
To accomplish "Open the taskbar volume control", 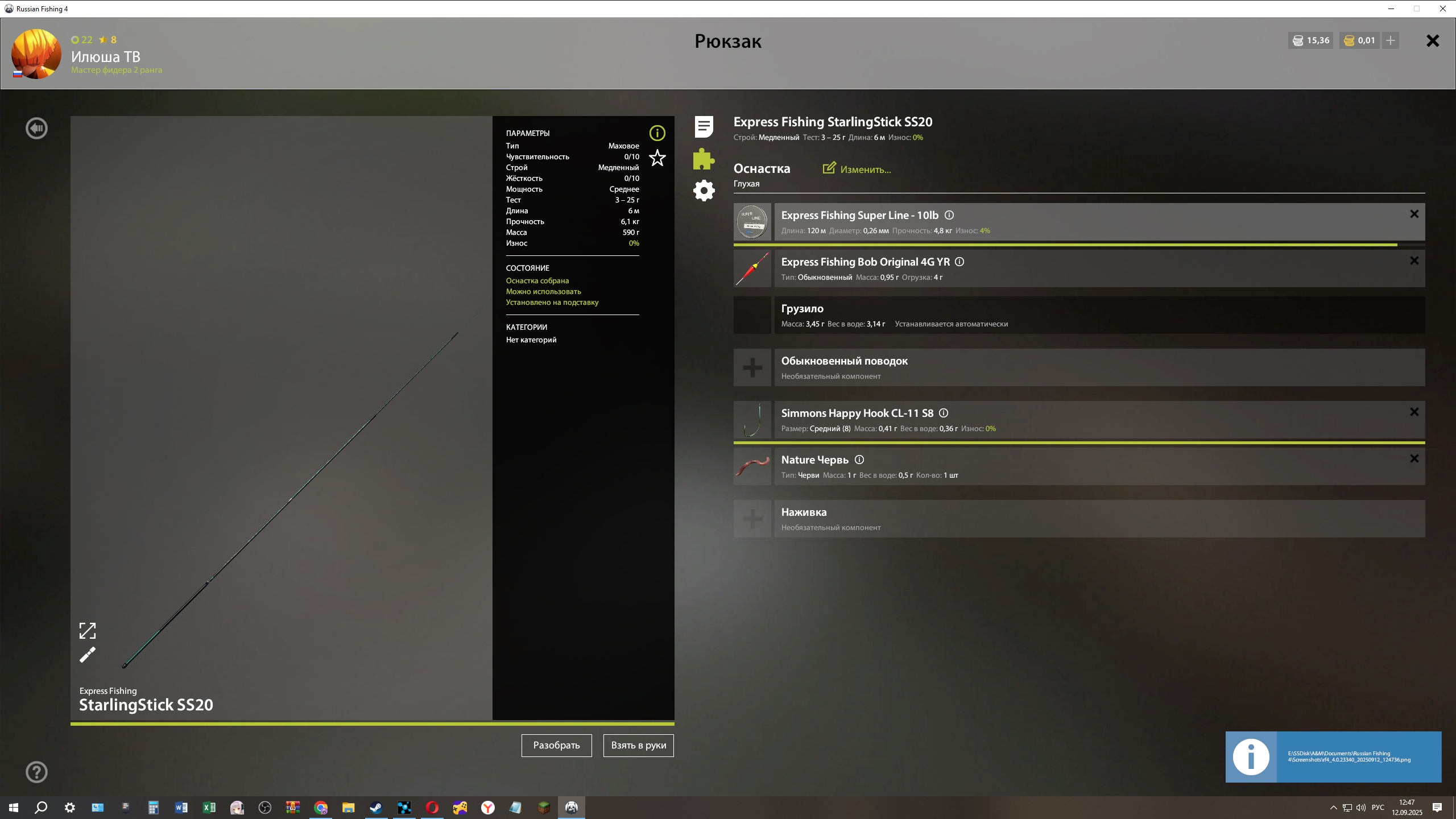I will point(1360,808).
